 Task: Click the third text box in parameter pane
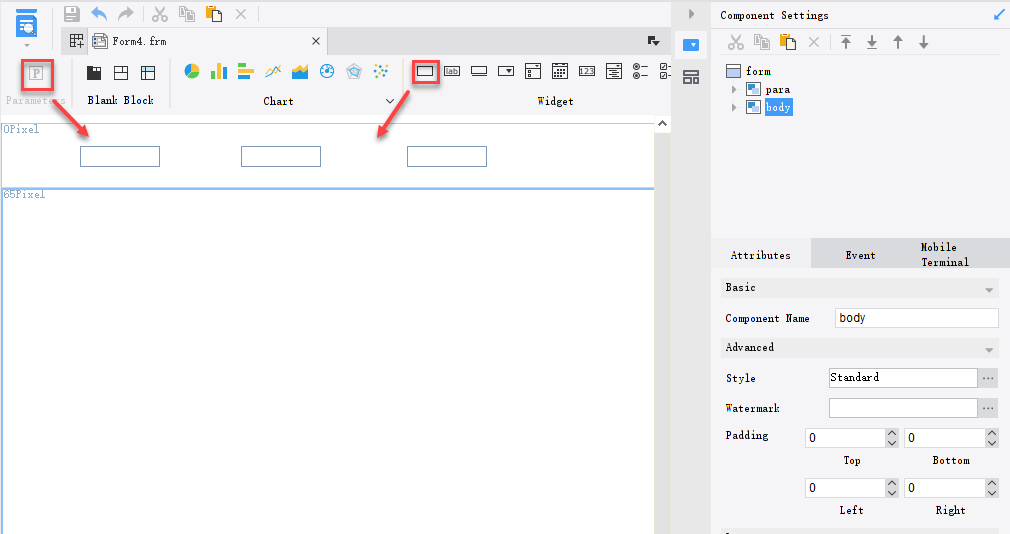tap(447, 157)
